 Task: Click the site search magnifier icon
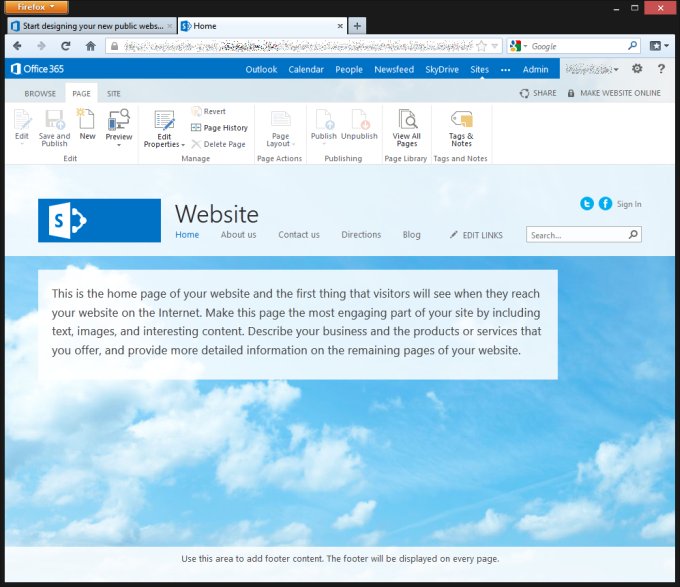[x=633, y=235]
